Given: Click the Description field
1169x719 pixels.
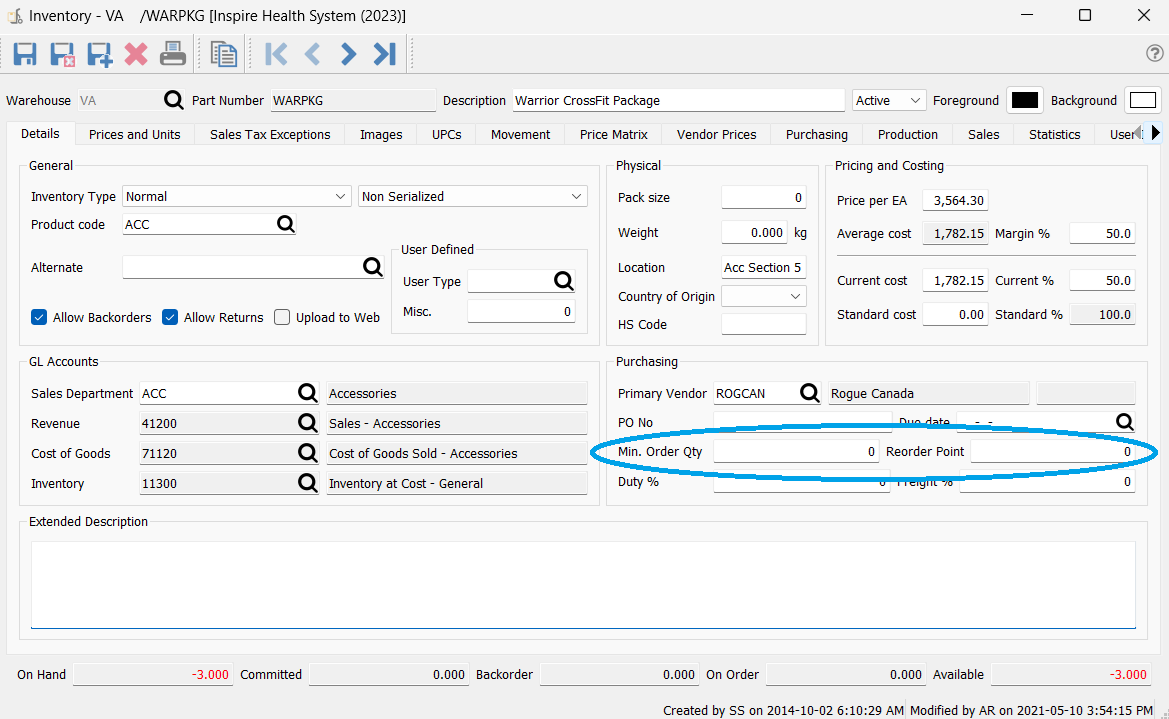Looking at the screenshot, I should click(678, 100).
